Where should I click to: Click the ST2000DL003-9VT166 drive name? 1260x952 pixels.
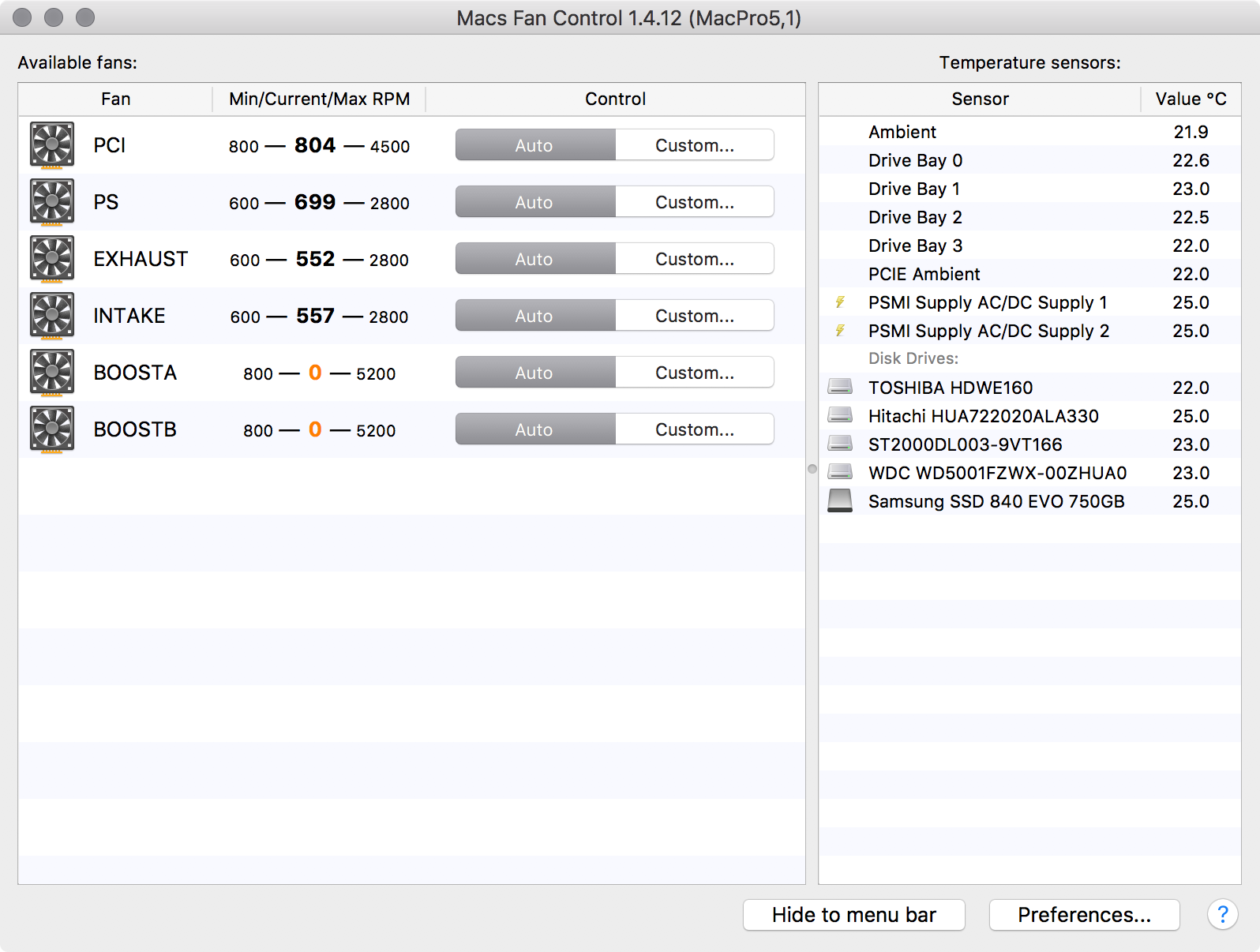click(x=966, y=444)
